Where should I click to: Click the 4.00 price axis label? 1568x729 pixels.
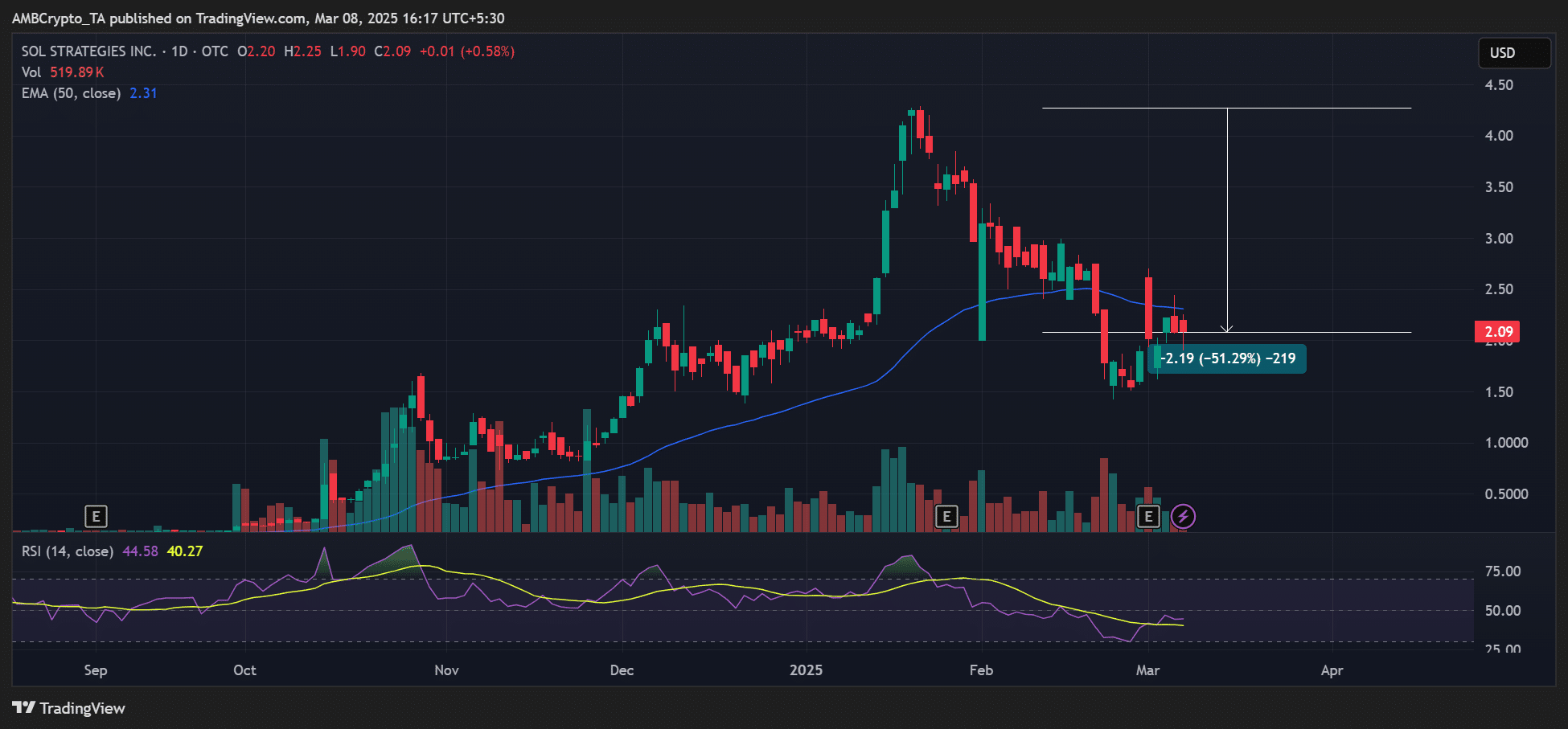pos(1499,136)
